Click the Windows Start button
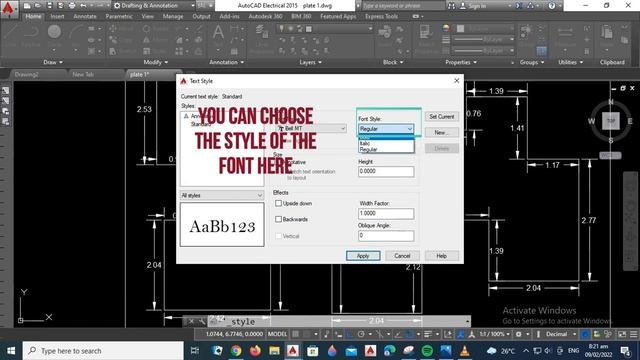 (x=11, y=351)
